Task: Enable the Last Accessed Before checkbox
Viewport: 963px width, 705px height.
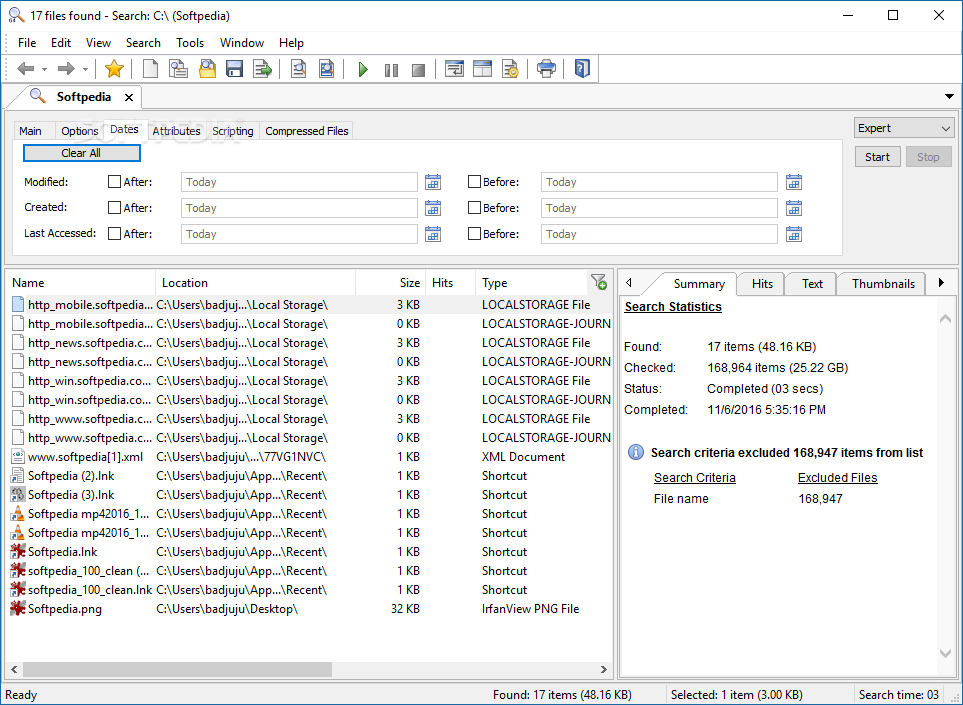Action: click(474, 233)
